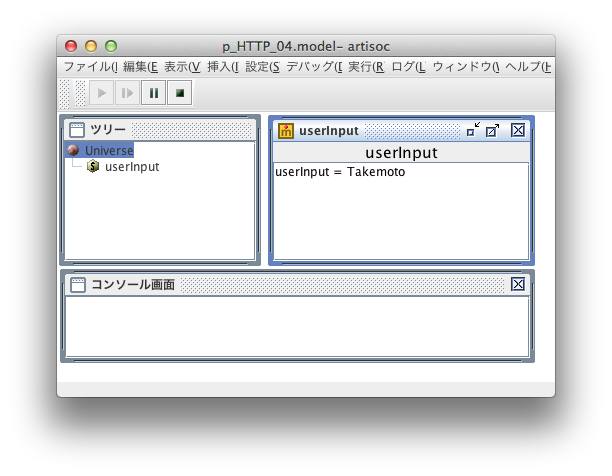Pause the simulation with the pause button
The width and height of the screenshot is (612, 476).
point(153,94)
